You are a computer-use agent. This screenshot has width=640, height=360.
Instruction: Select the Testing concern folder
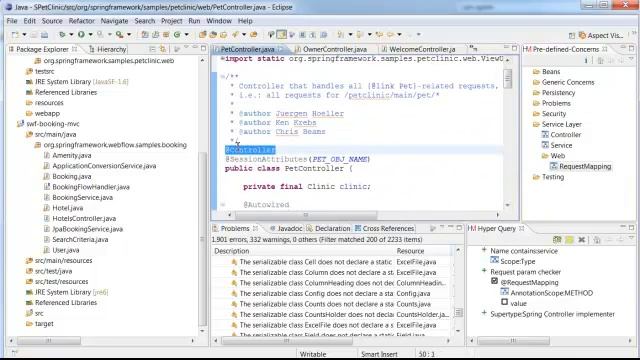click(553, 177)
